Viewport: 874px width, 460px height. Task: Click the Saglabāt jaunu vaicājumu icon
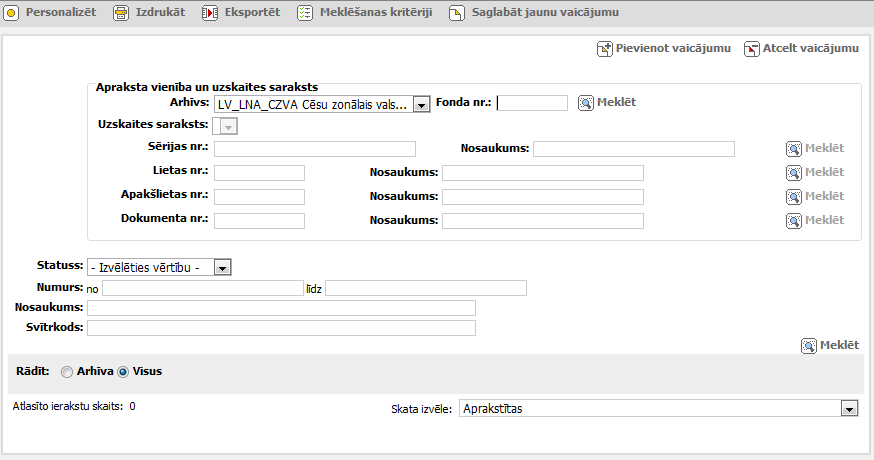click(457, 14)
